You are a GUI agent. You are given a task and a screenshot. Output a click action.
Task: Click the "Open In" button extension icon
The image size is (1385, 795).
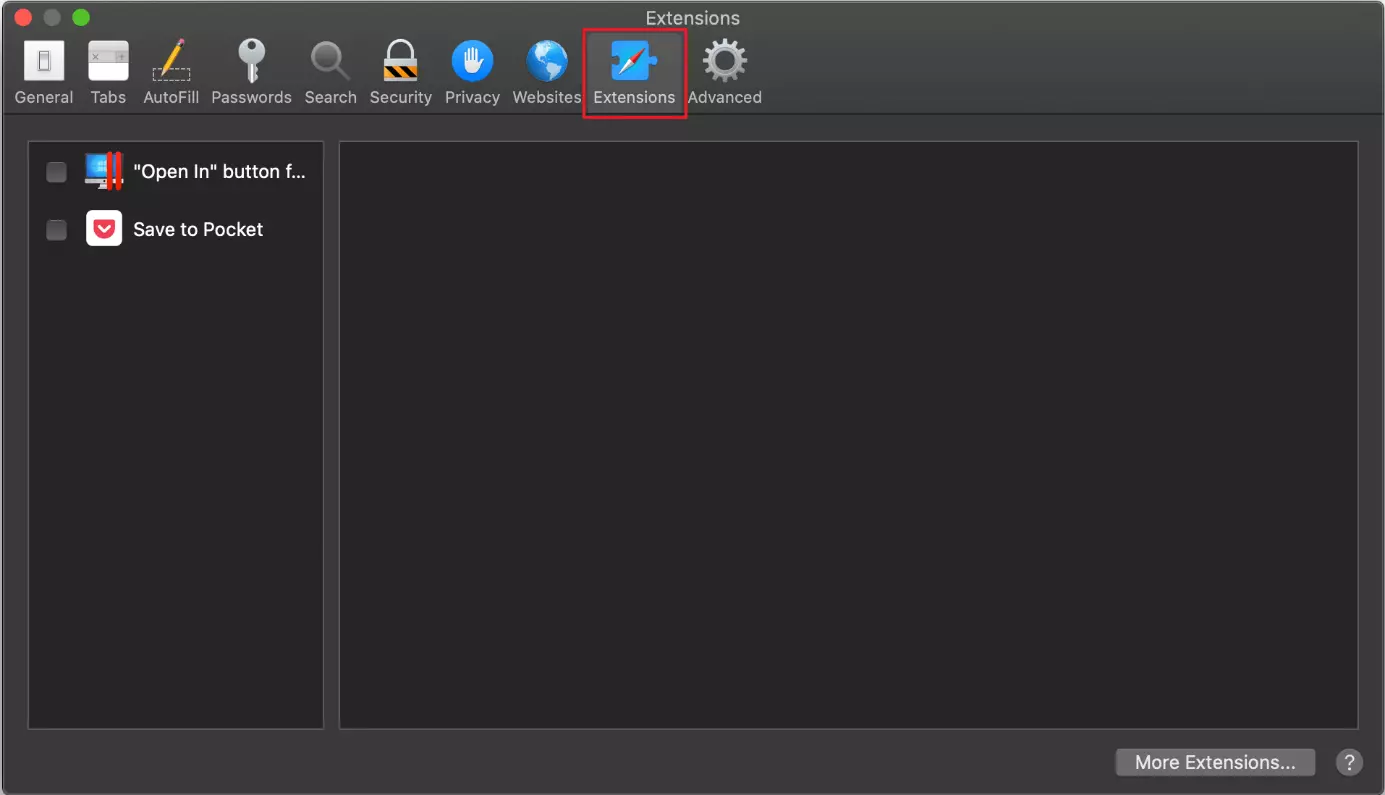tap(104, 171)
